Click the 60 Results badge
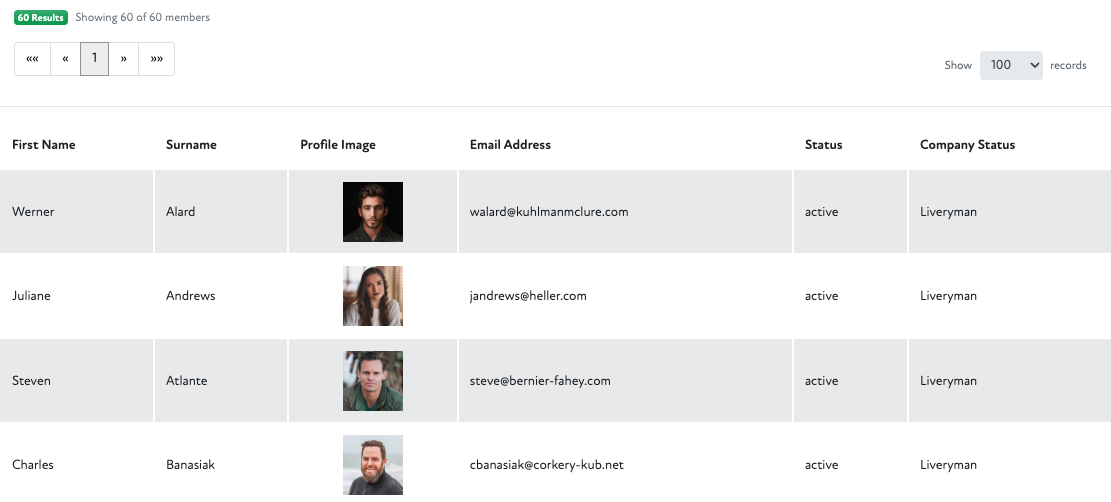 coord(41,17)
